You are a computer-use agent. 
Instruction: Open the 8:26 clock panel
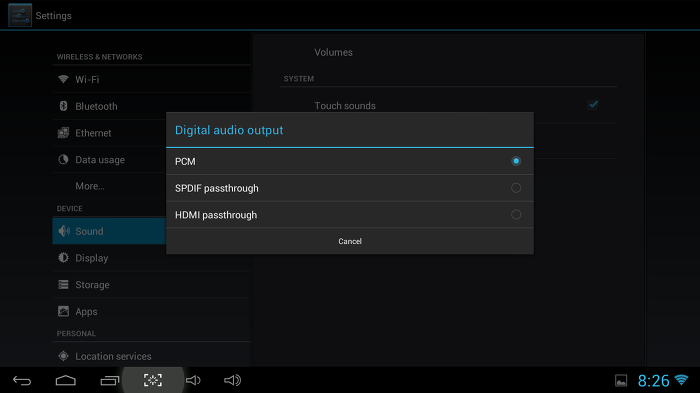click(x=654, y=381)
